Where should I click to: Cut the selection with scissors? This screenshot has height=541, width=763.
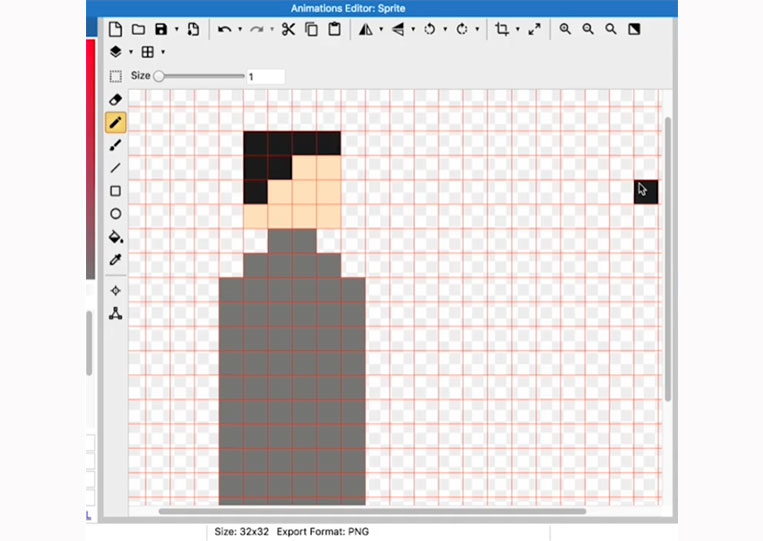(x=289, y=29)
